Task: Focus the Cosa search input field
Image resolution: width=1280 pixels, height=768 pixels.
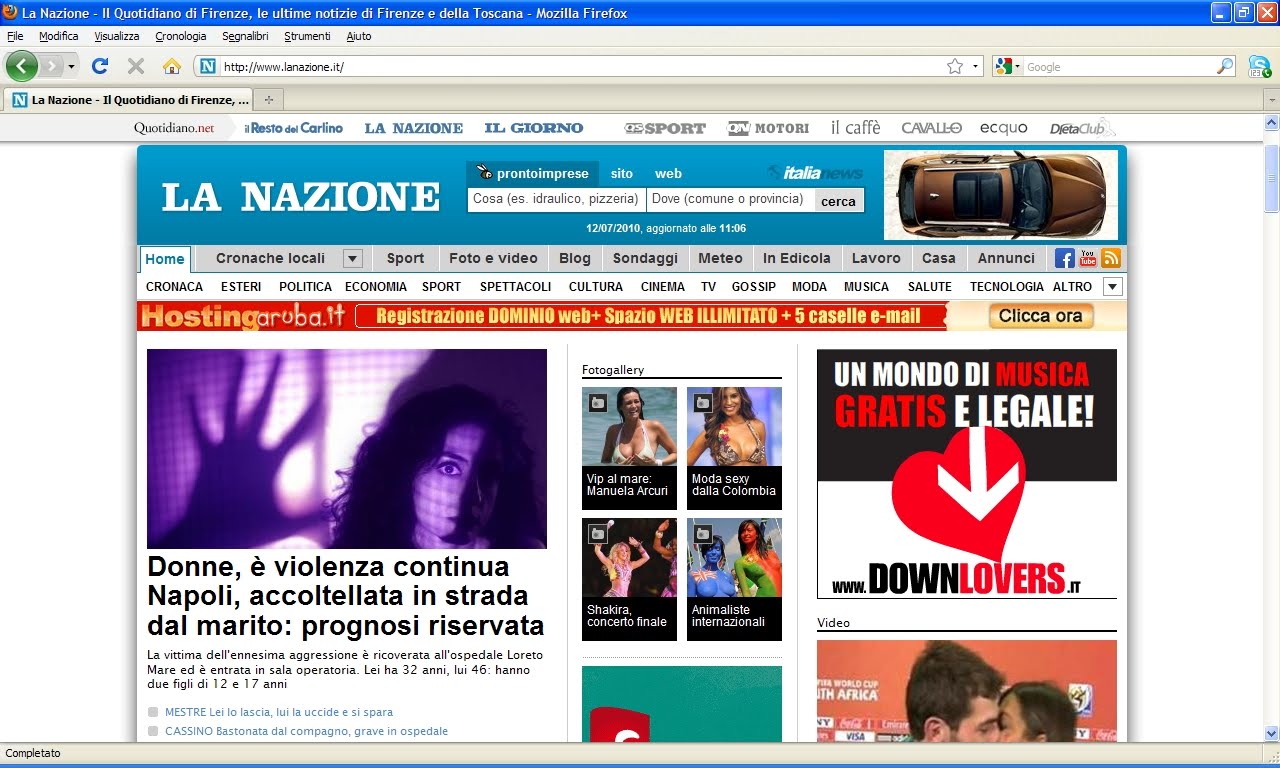Action: pos(556,199)
